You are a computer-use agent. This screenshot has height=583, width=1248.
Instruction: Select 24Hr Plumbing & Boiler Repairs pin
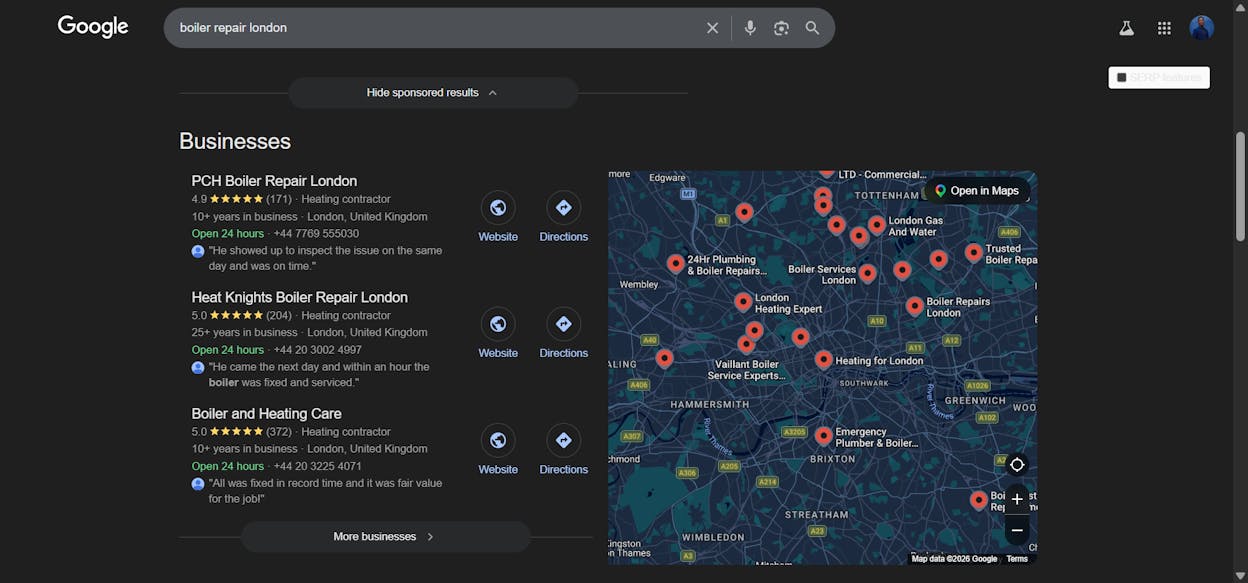point(676,263)
